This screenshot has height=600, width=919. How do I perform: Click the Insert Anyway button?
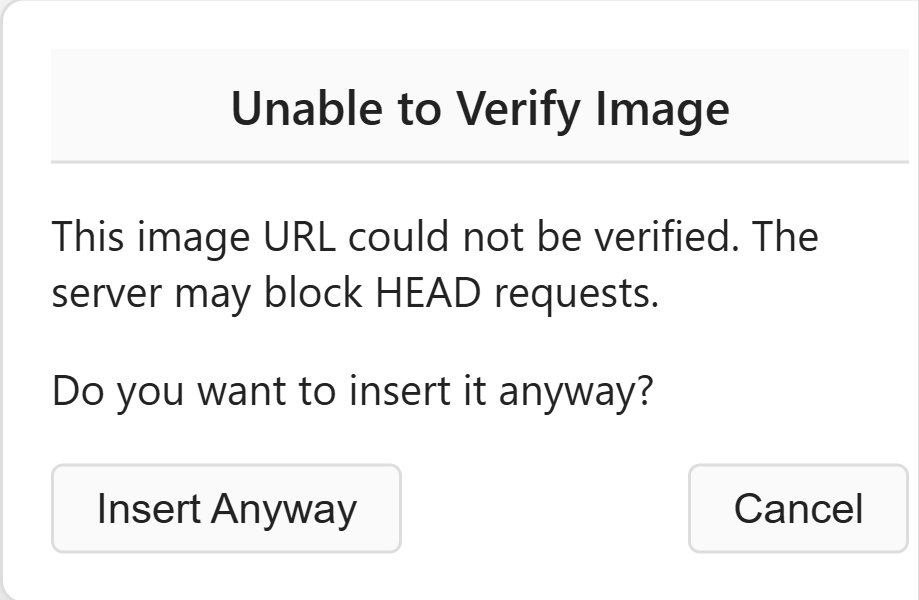[226, 508]
